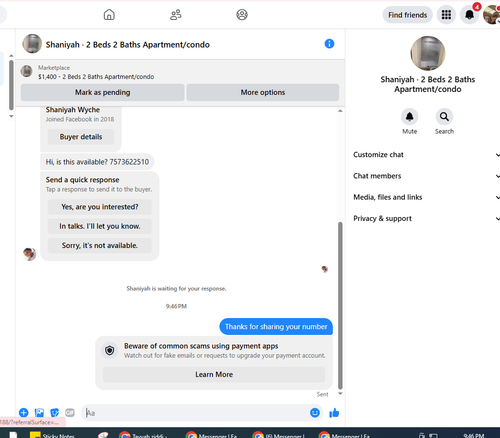Open the Friends icon in top navigation
Viewport: 500px width, 438px height.
tap(176, 15)
